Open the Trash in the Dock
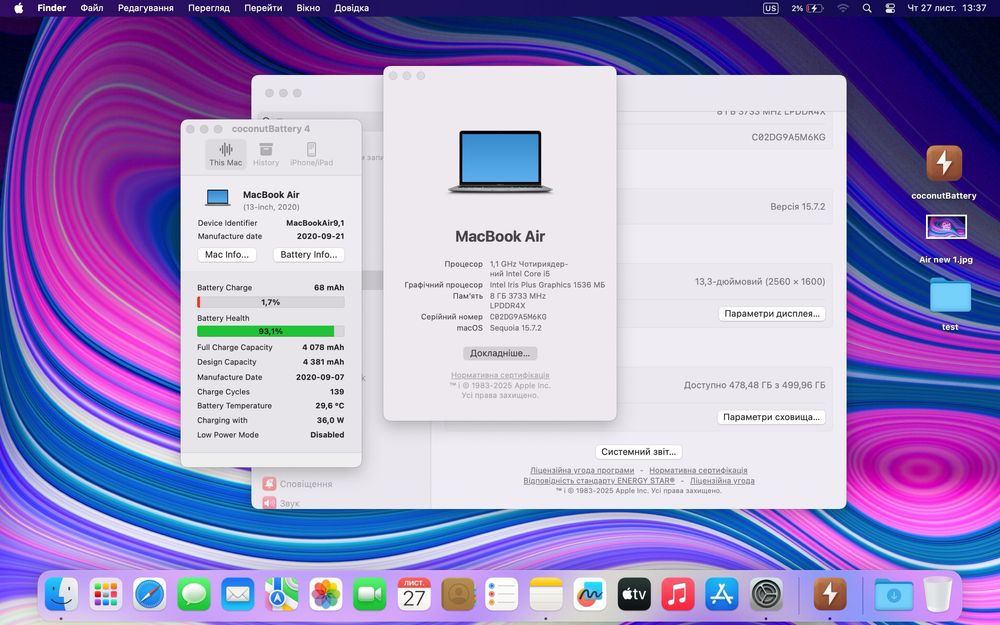Image resolution: width=1000 pixels, height=625 pixels. click(x=938, y=594)
